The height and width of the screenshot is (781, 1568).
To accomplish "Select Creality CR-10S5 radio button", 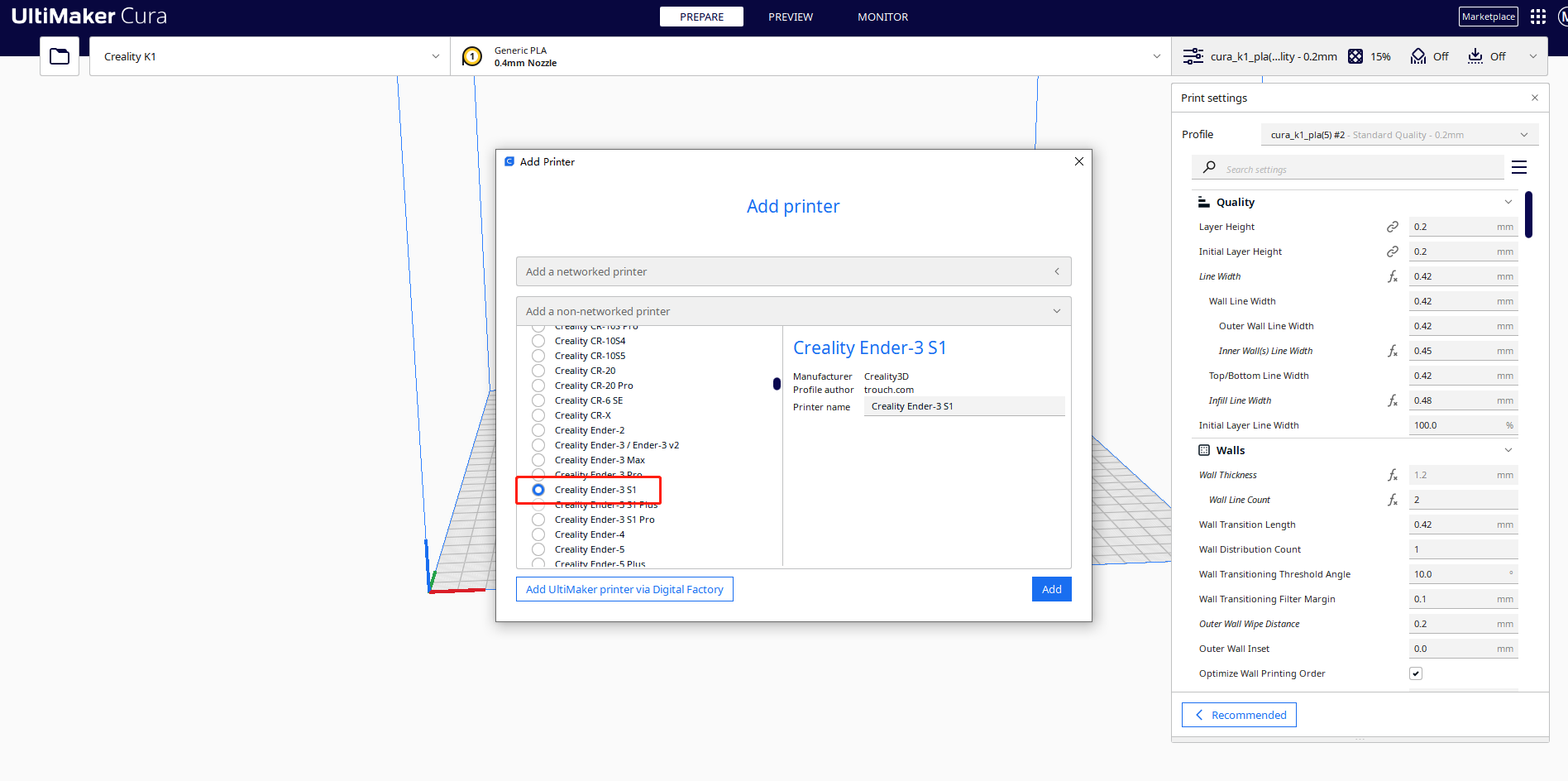I will tap(538, 356).
